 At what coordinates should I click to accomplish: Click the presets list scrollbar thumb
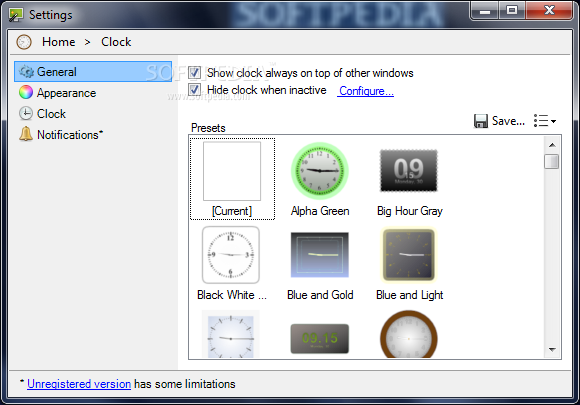[552, 162]
